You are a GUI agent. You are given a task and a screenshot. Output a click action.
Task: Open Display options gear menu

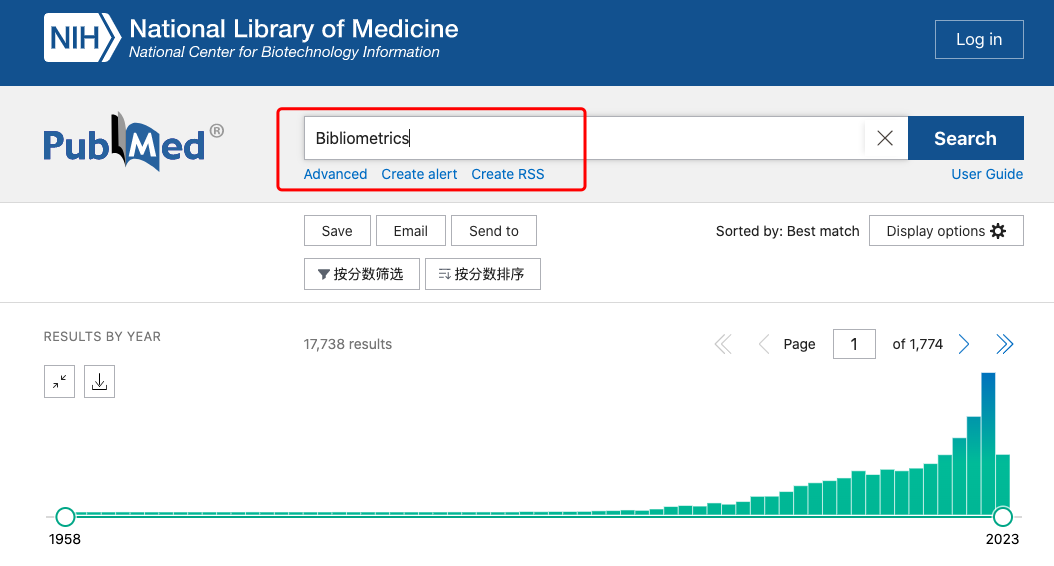point(946,231)
